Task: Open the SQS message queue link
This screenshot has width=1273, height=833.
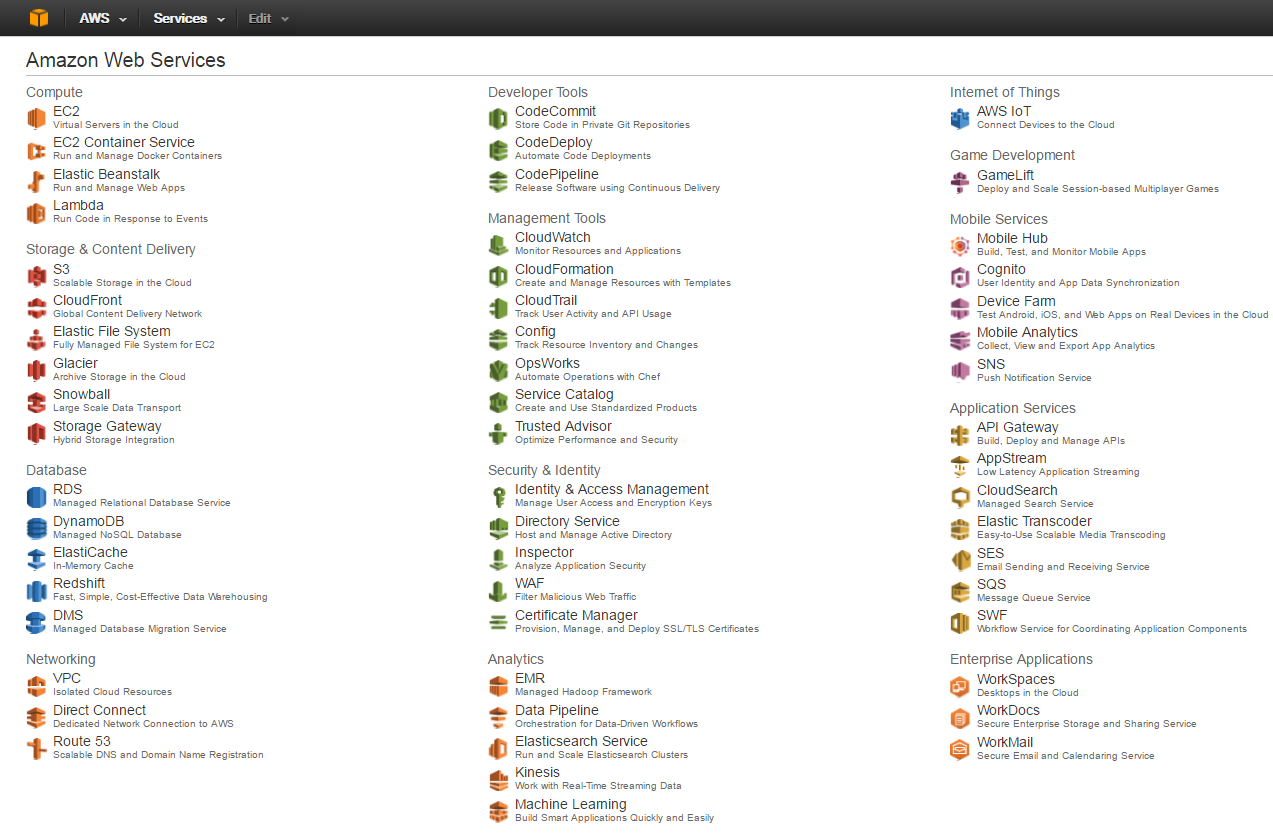Action: tap(991, 584)
